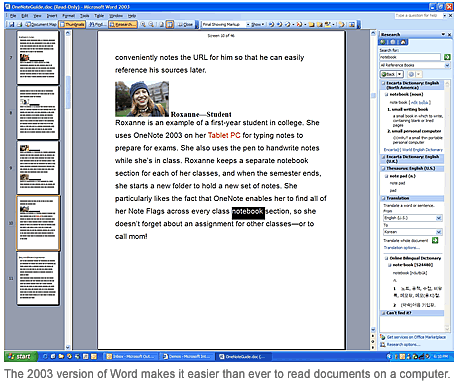Click the Research pane home icon
Viewport: 461px width, 383px height.
tap(403, 42)
